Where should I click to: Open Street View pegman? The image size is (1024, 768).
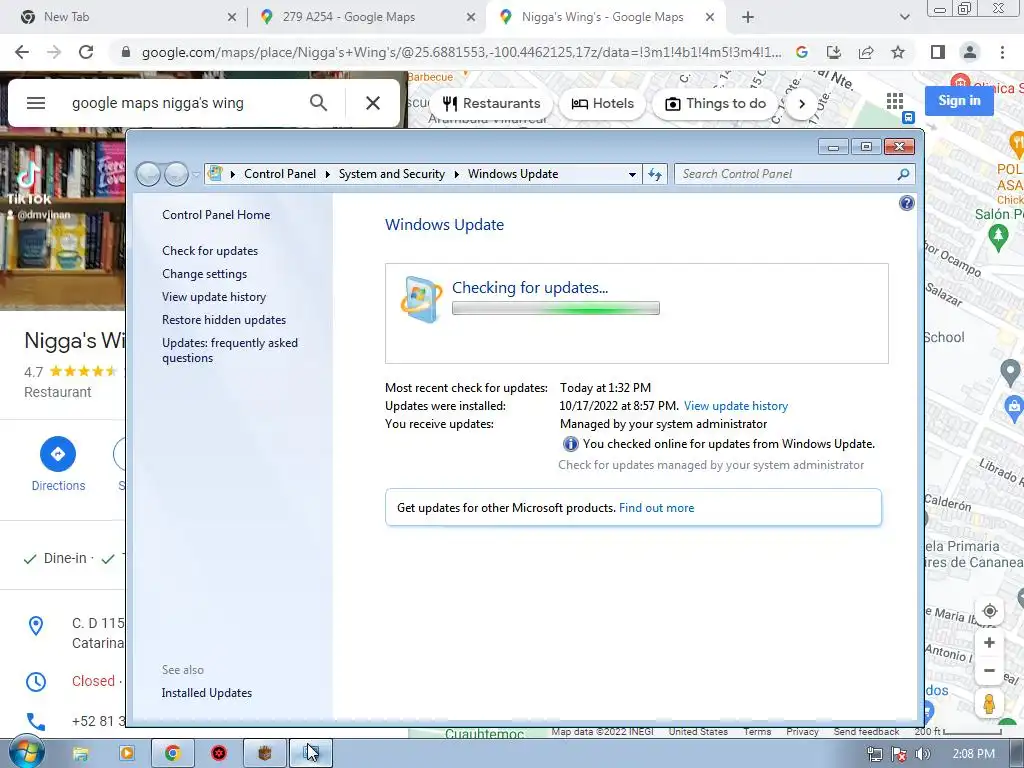point(989,704)
